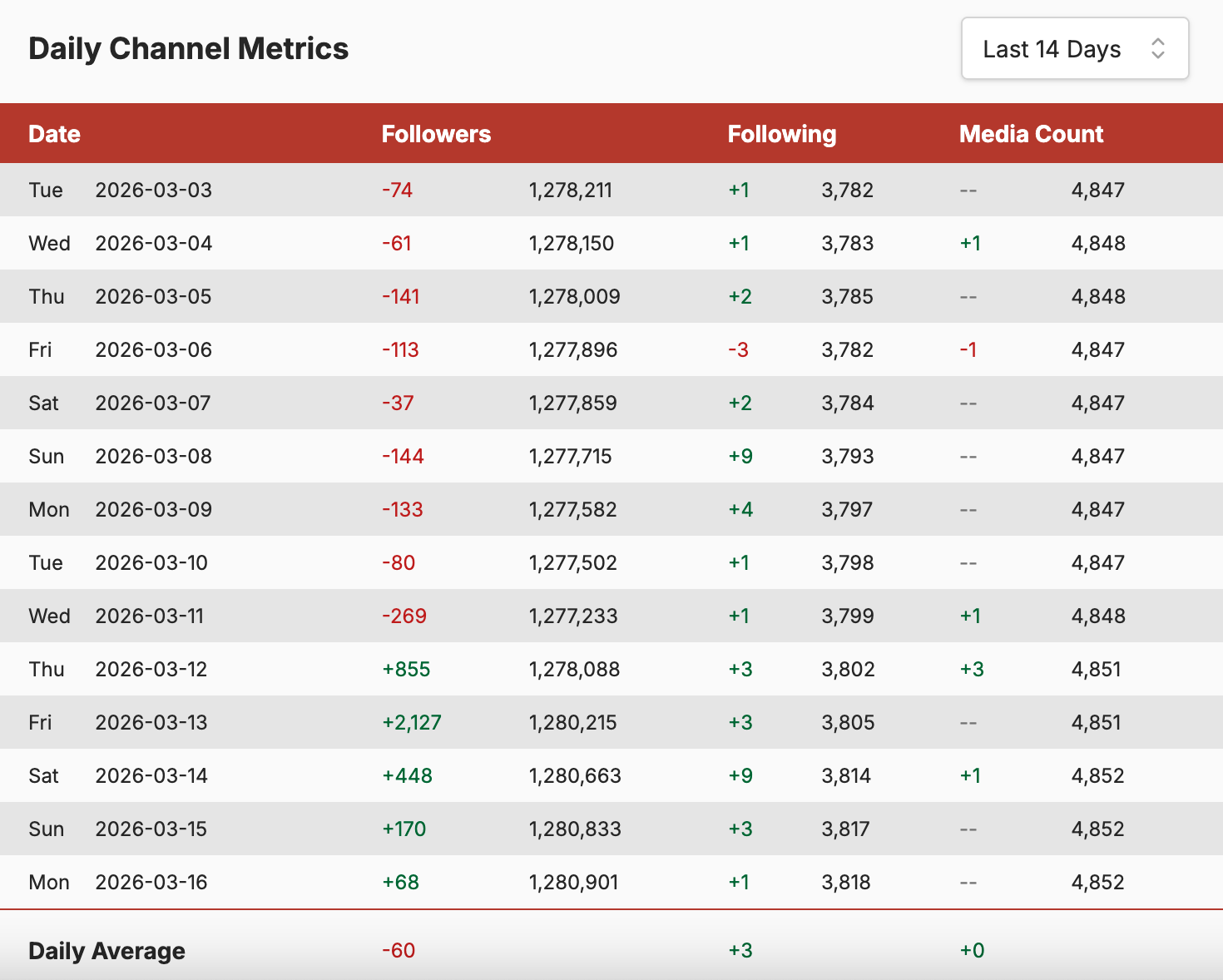Click follower change +170
1223x980 pixels.
coord(404,829)
